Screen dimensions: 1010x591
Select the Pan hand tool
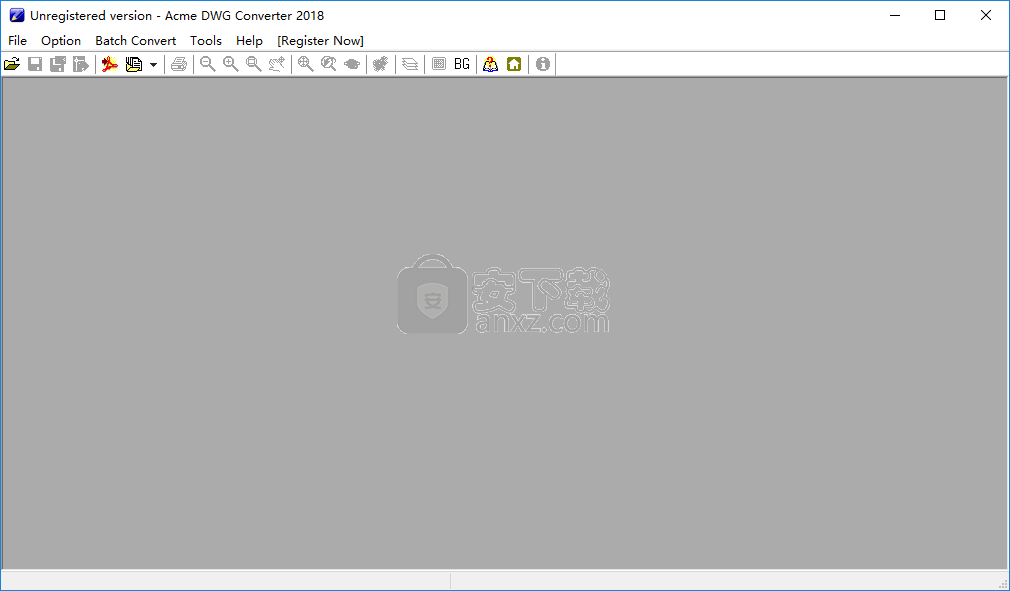tap(277, 64)
